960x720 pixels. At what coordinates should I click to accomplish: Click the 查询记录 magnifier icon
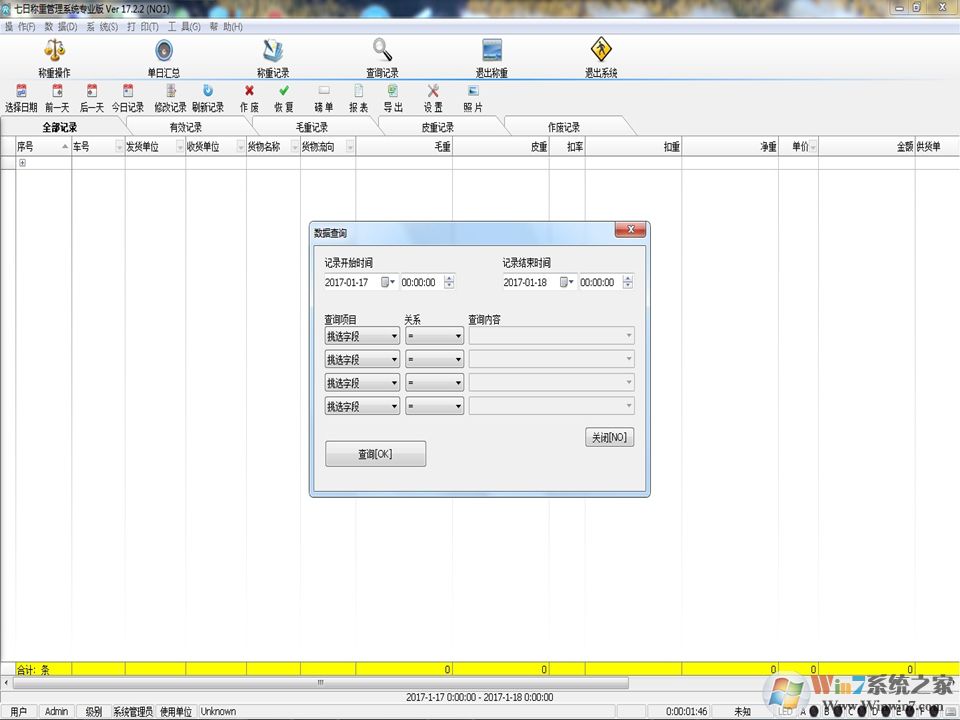(x=382, y=51)
